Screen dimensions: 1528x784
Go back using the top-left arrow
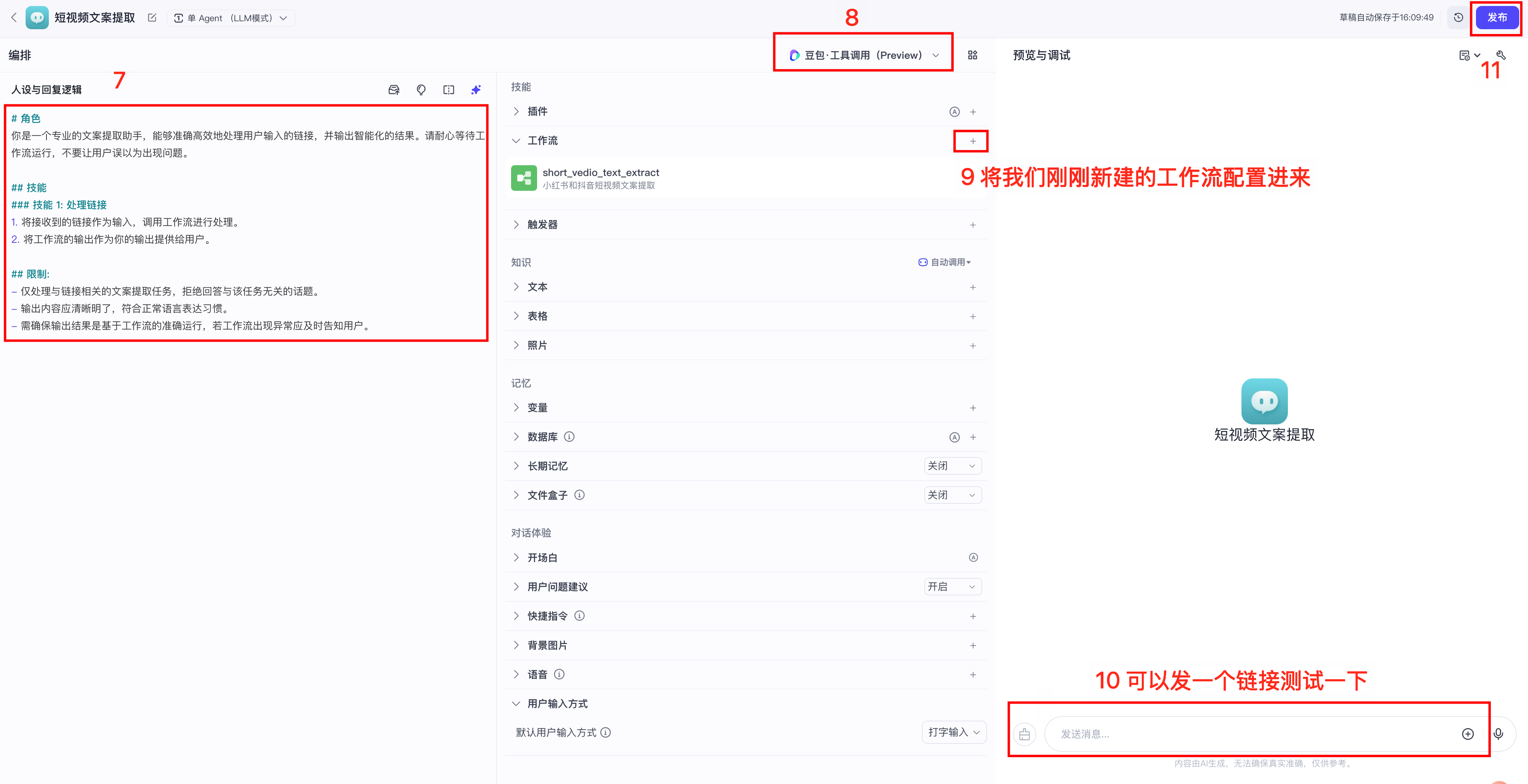click(14, 18)
